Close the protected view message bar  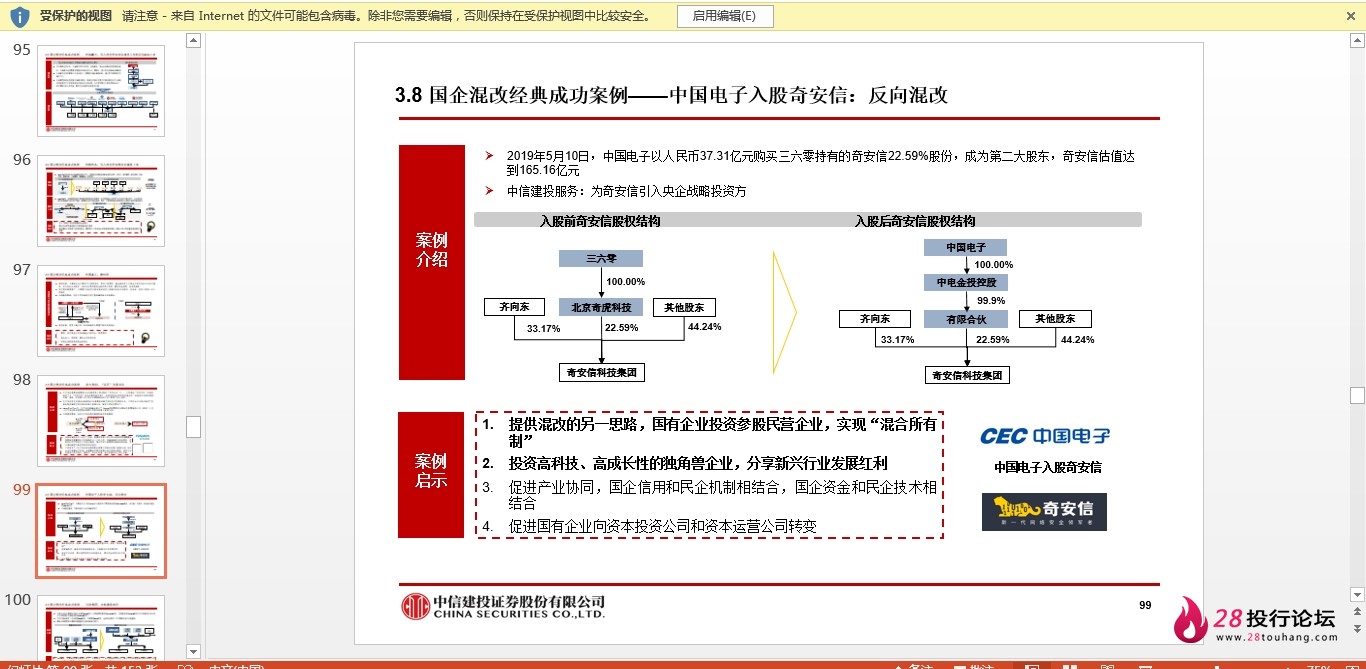[1352, 16]
